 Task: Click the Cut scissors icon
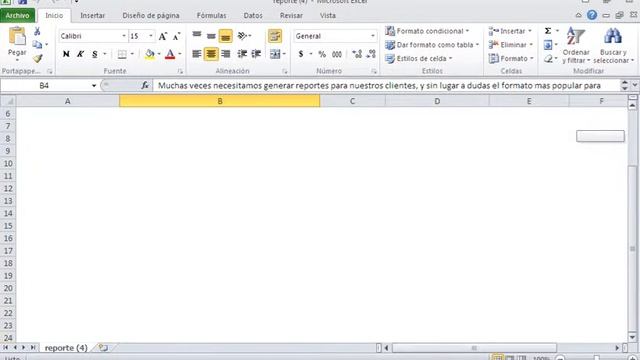click(x=37, y=31)
